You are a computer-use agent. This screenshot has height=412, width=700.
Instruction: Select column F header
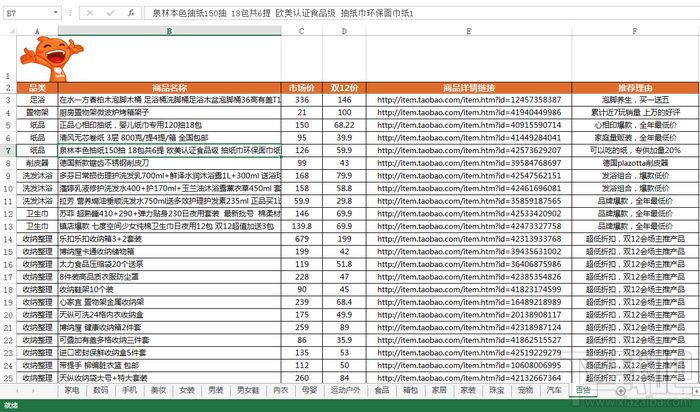[x=635, y=31]
